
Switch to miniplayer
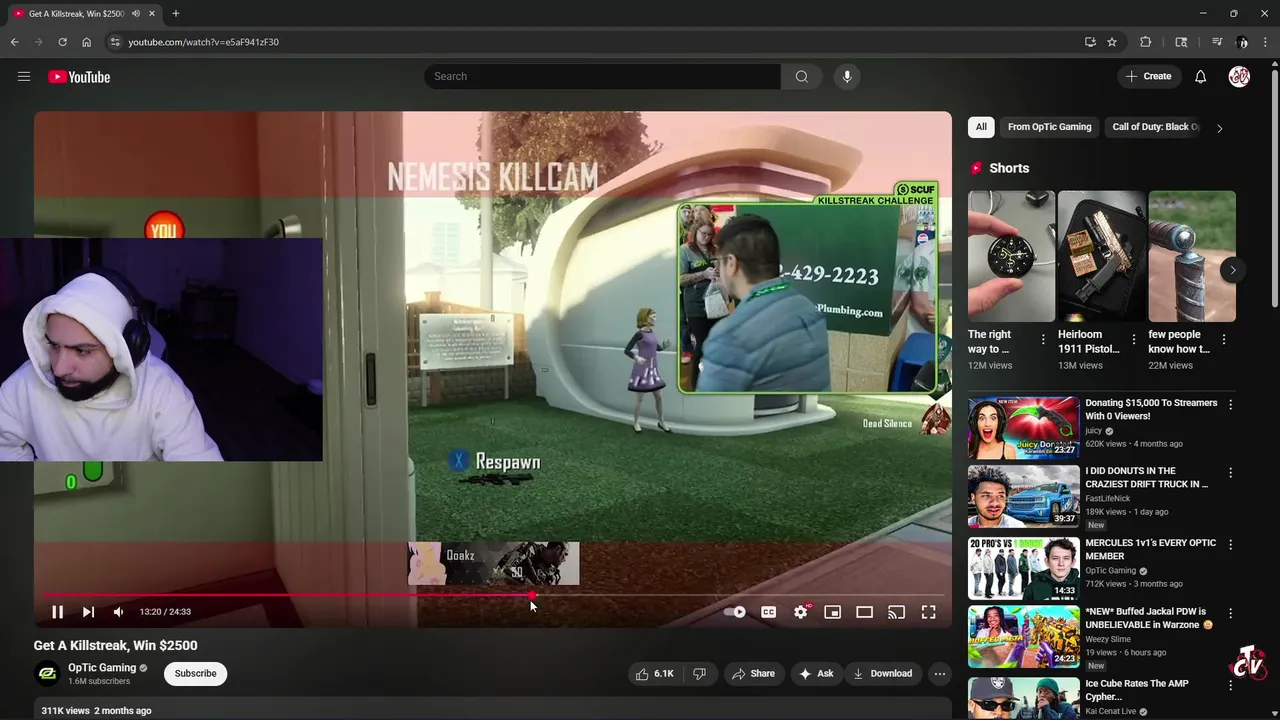[832, 612]
